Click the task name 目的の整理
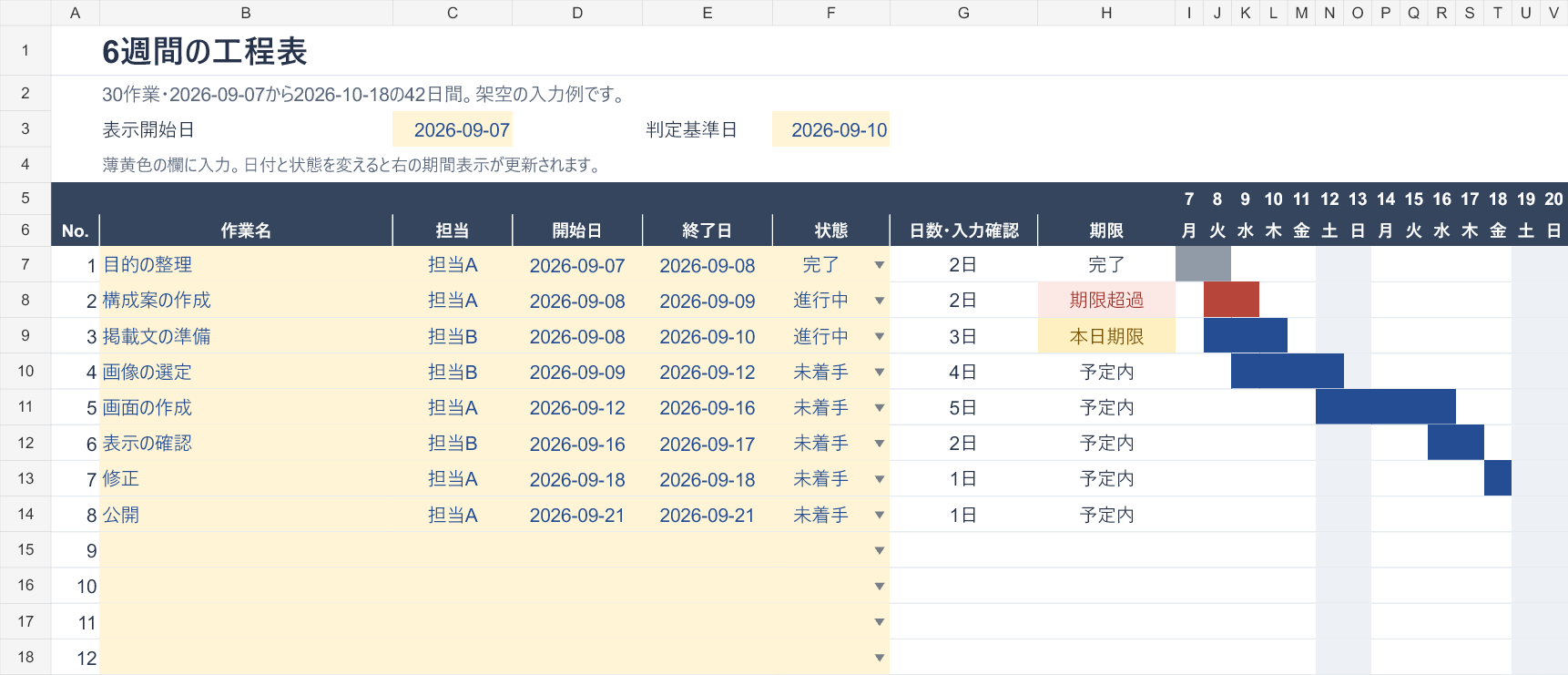This screenshot has width=1568, height=675. point(148,265)
